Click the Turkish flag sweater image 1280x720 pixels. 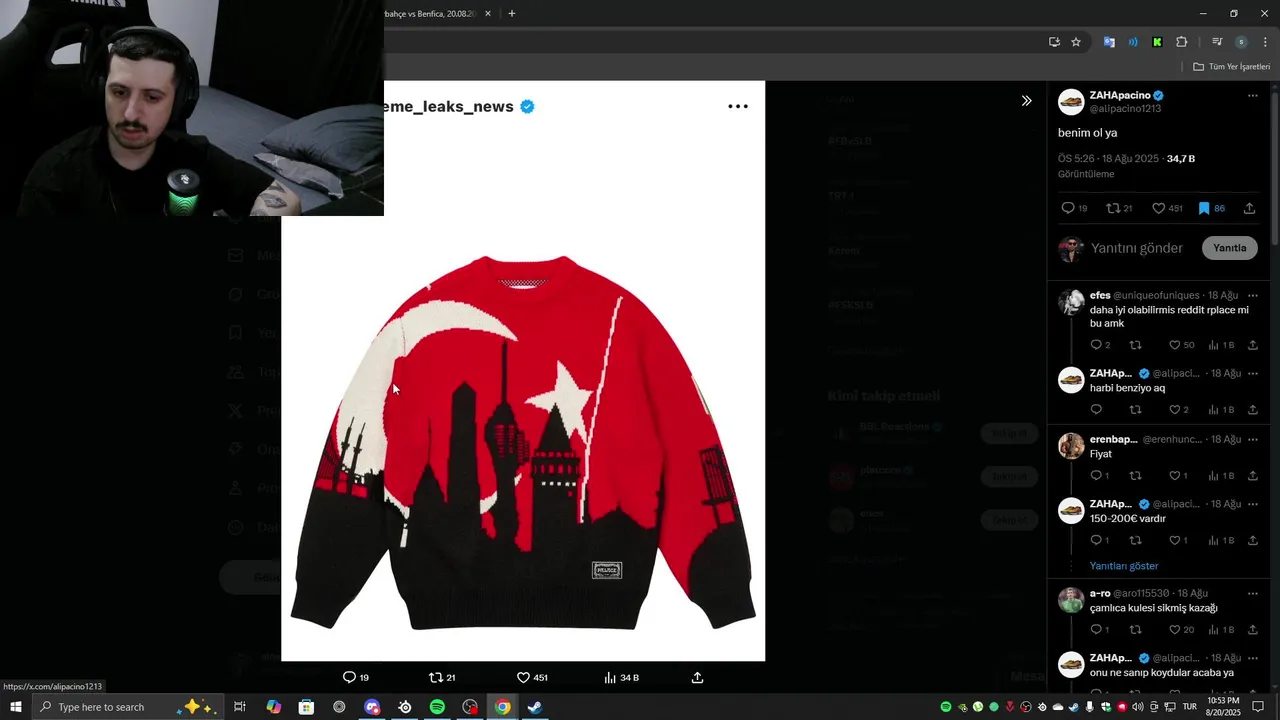click(523, 441)
